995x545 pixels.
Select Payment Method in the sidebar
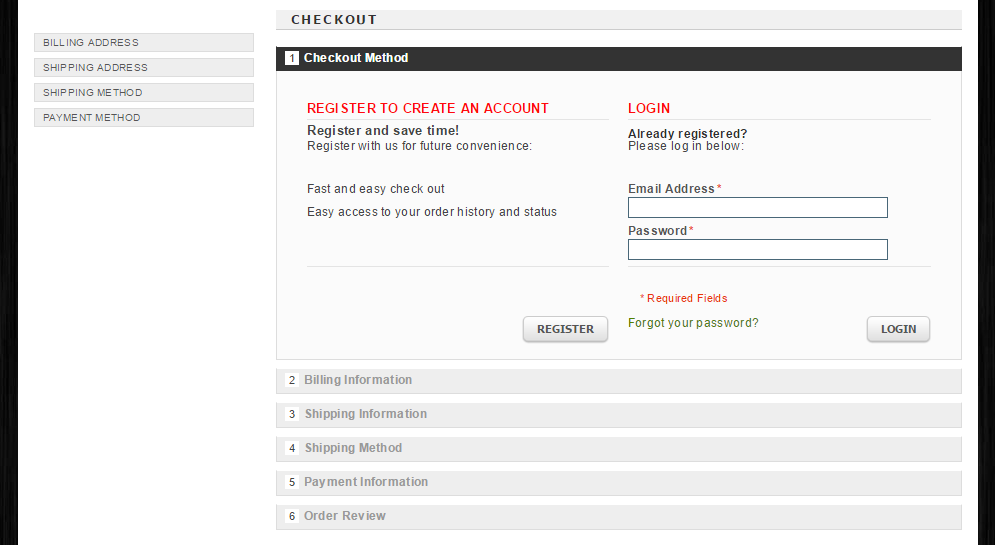(x=143, y=118)
